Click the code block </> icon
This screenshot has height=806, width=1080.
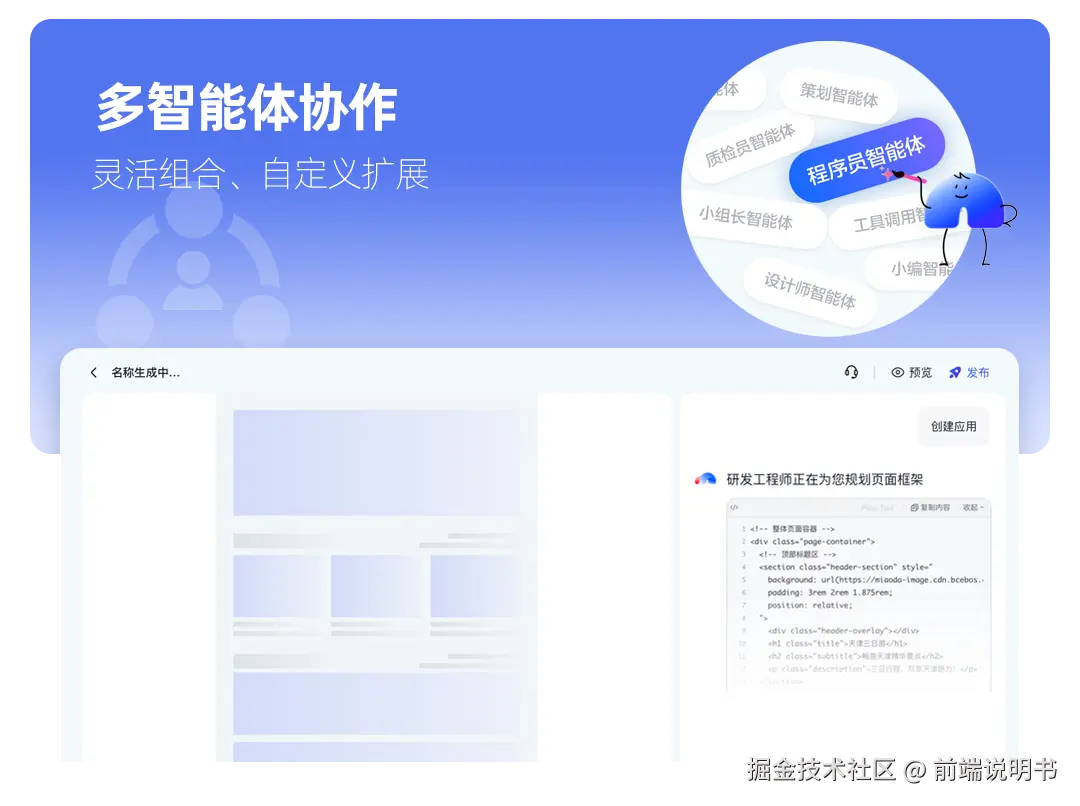point(734,508)
